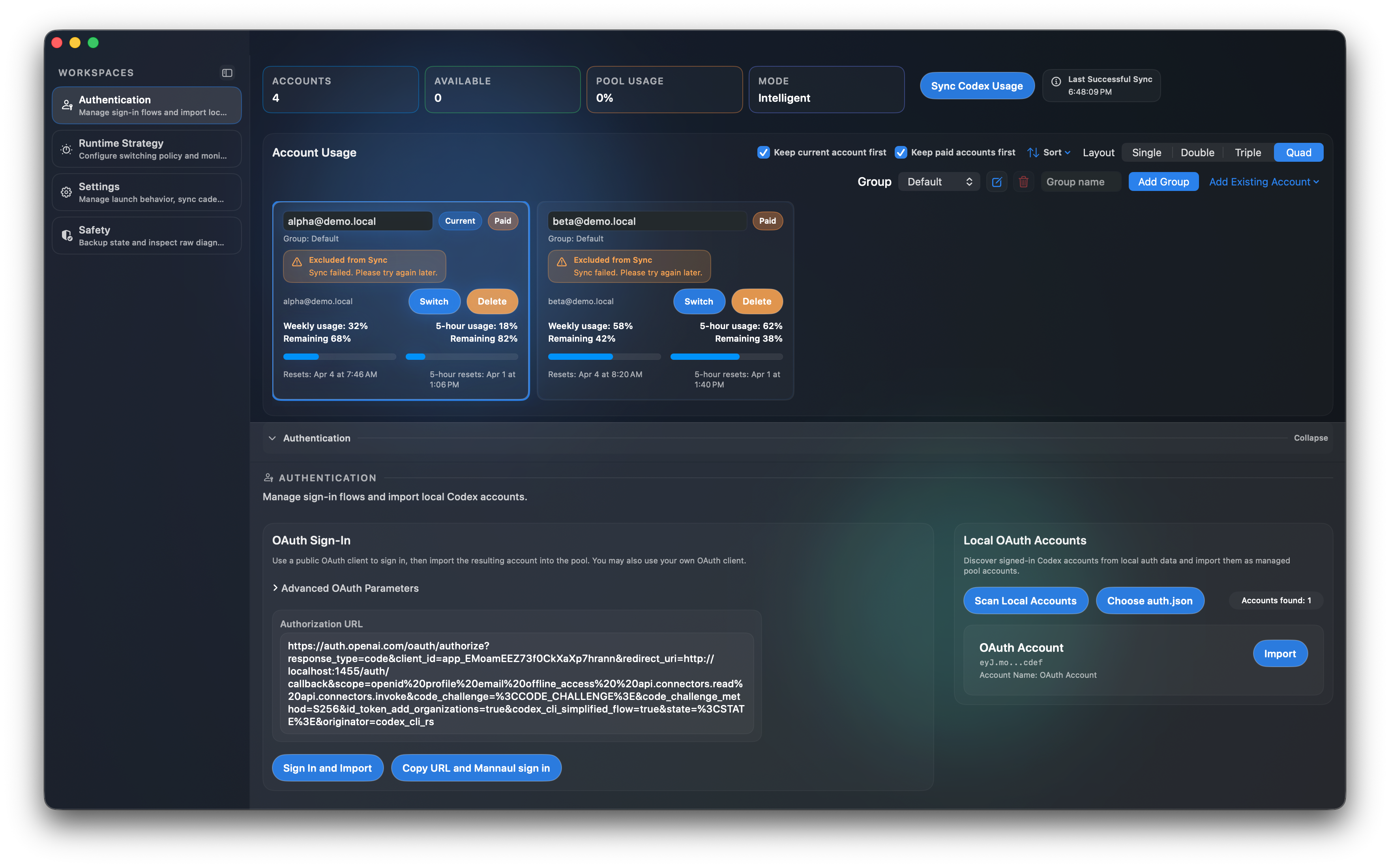Screen dimensions: 1390x868
Task: Import the OAuth Account
Action: tap(1280, 654)
